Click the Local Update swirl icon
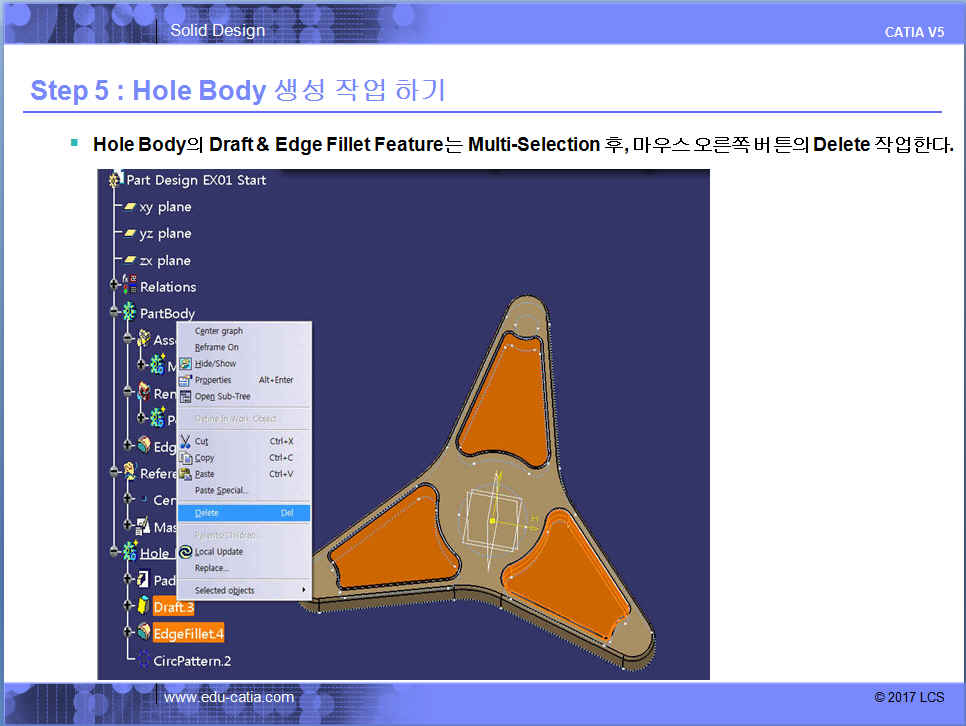Image resolution: width=966 pixels, height=726 pixels. click(185, 551)
